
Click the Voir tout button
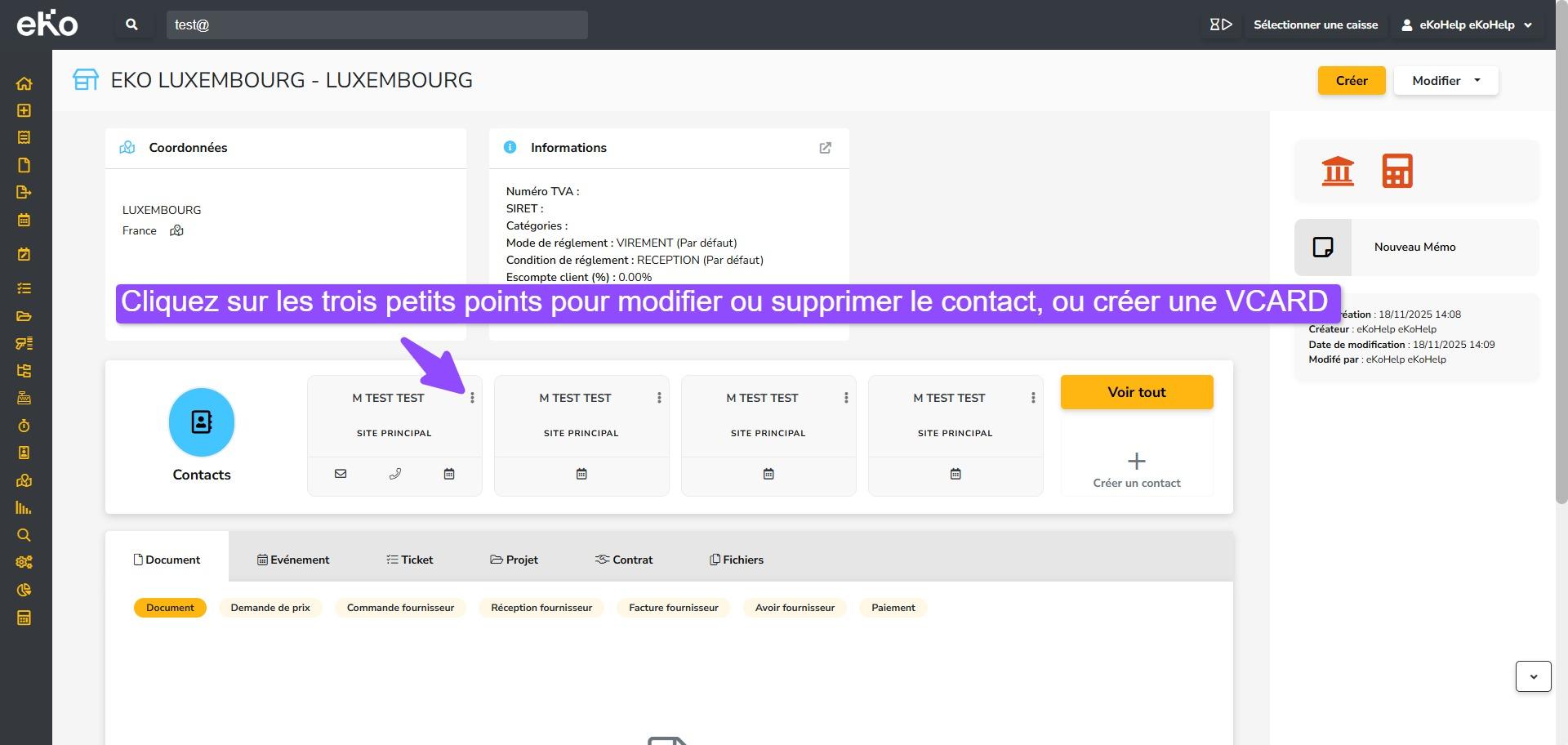point(1136,392)
